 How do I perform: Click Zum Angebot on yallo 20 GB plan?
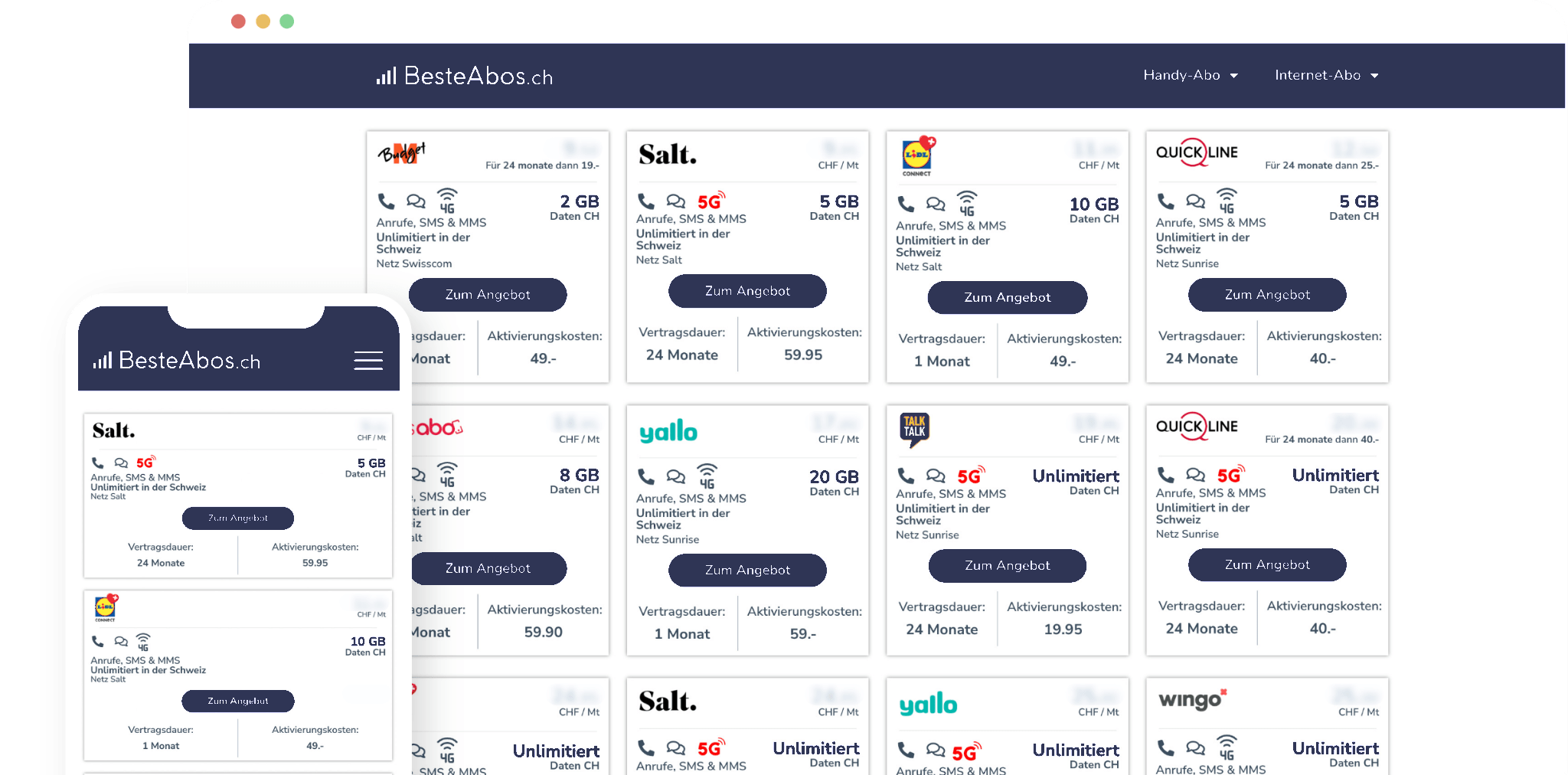tap(747, 571)
